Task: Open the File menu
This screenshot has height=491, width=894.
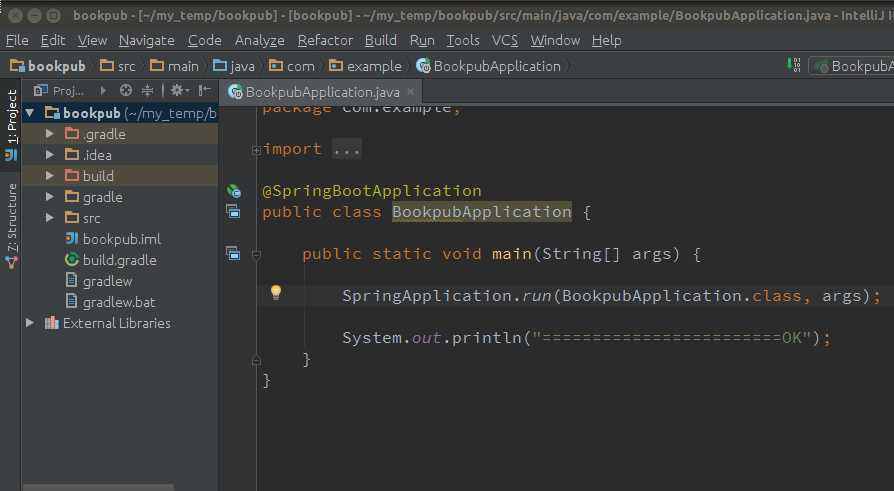Action: [x=17, y=40]
